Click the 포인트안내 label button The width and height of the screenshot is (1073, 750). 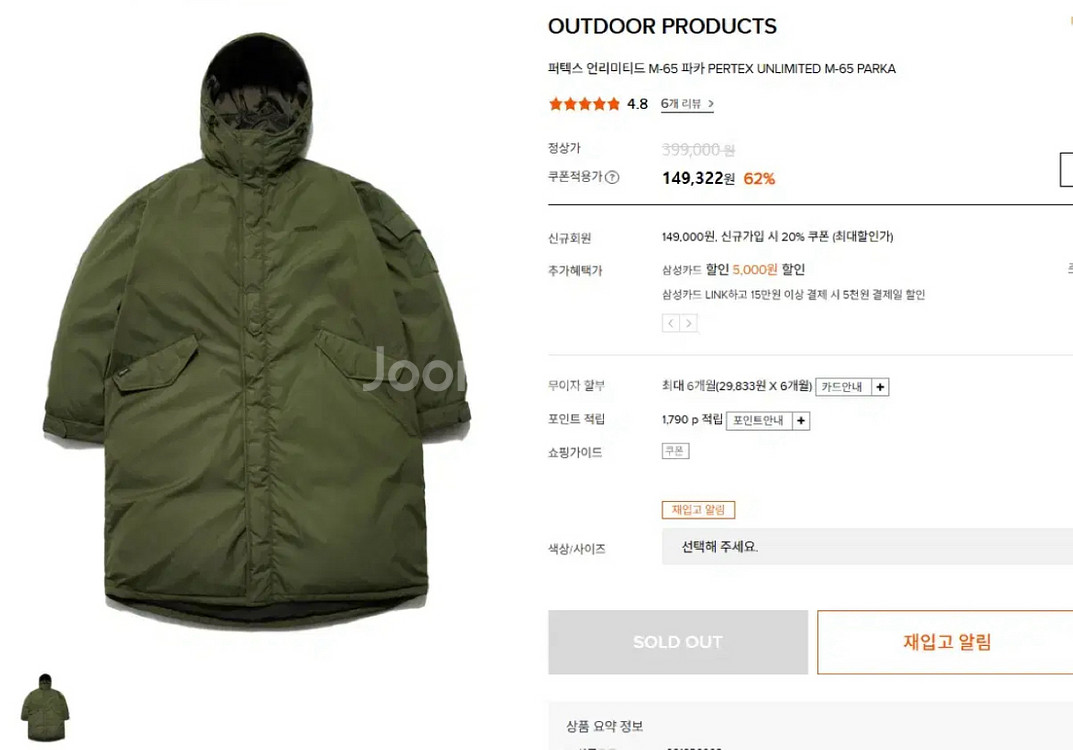coord(758,421)
